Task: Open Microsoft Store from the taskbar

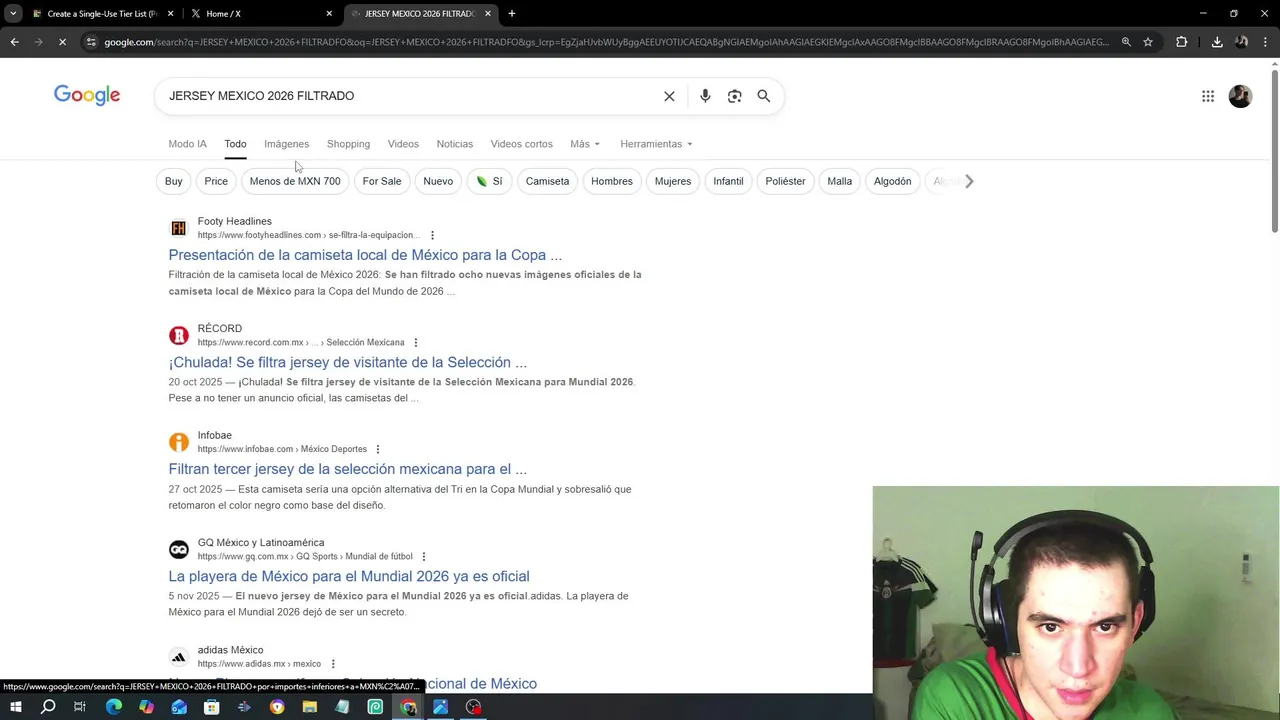Action: tap(212, 707)
